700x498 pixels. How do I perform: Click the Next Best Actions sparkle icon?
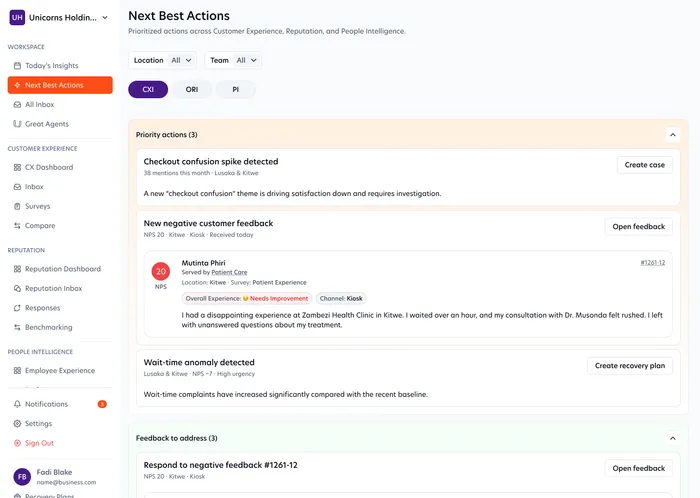[x=17, y=85]
